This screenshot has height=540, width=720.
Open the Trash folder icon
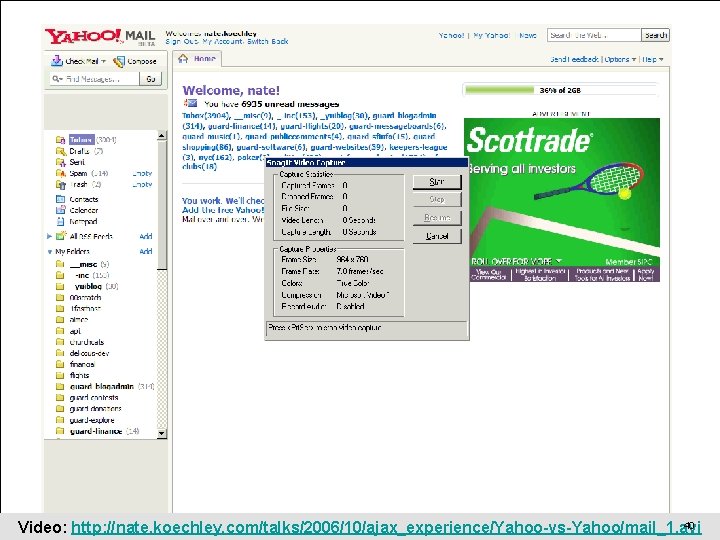coord(61,184)
